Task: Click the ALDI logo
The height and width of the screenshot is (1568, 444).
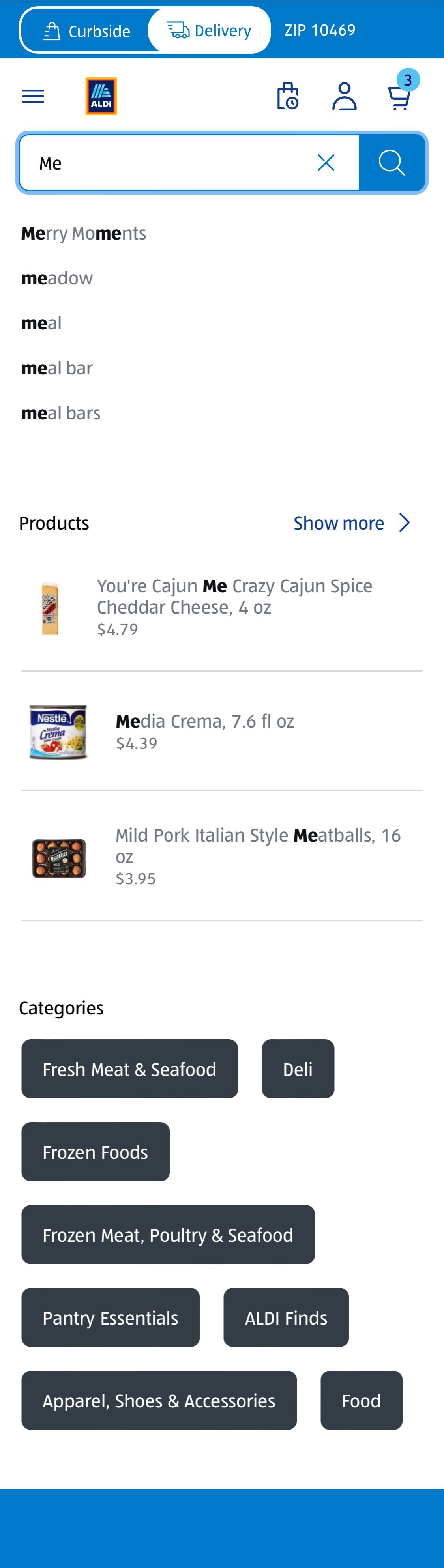Action: click(101, 96)
